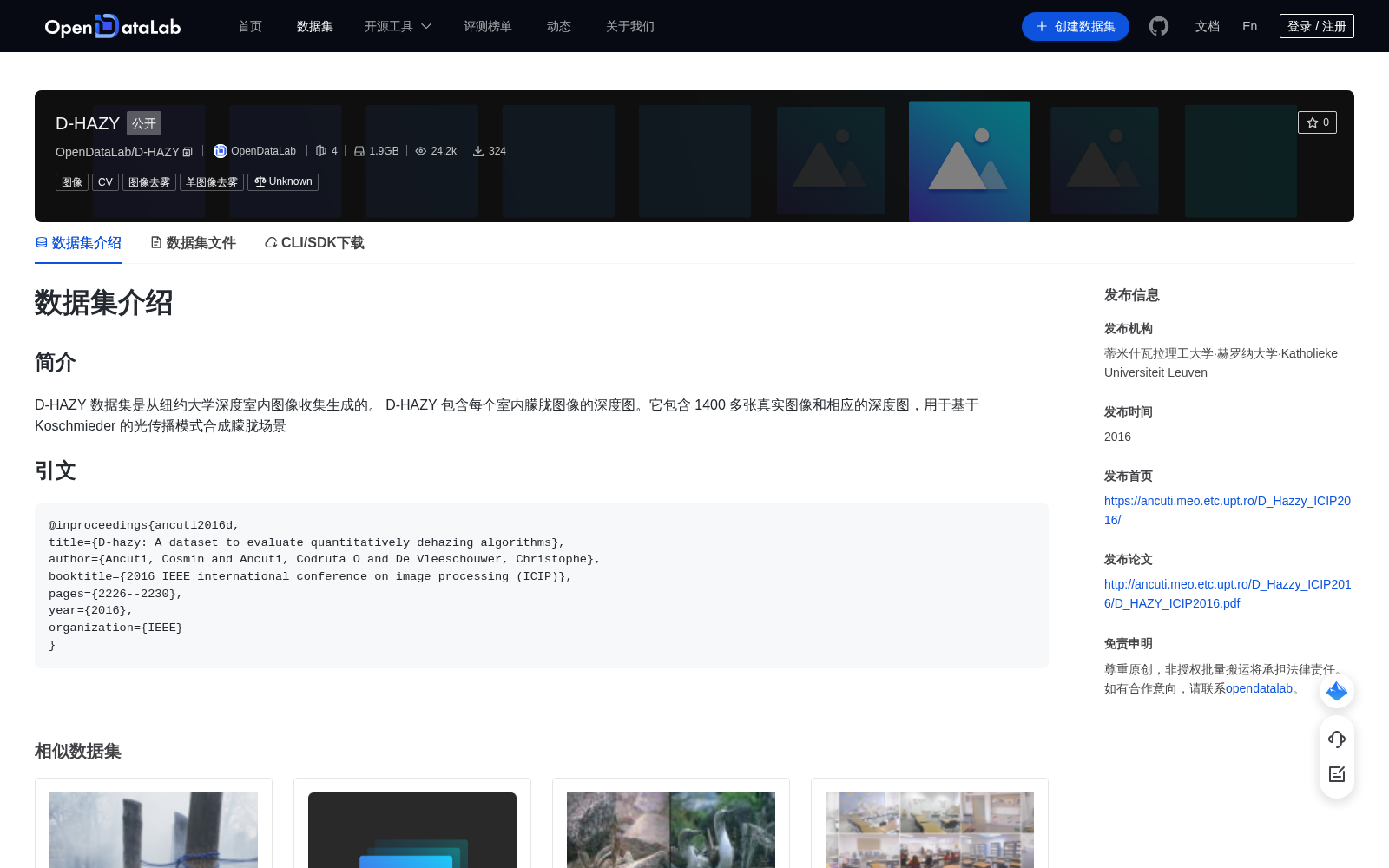This screenshot has width=1389, height=868.
Task: Click the download count icon 324
Action: click(478, 151)
